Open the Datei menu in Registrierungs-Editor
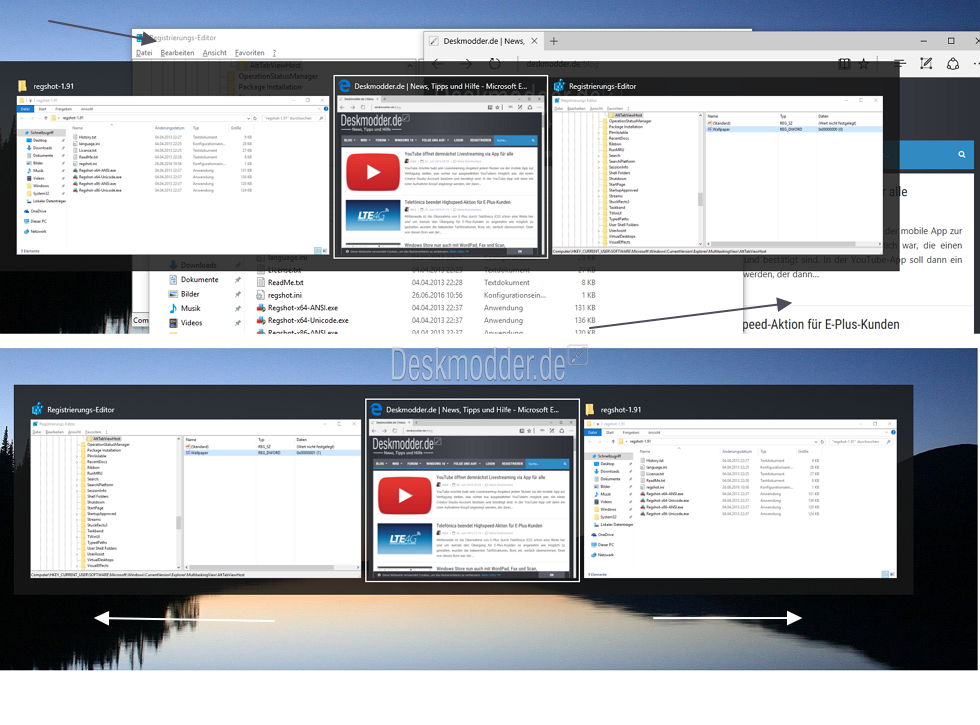 (144, 53)
